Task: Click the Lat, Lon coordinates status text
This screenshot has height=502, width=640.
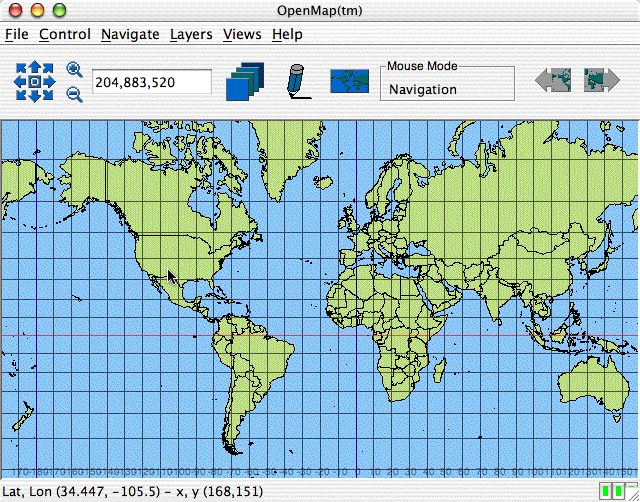Action: pyautogui.click(x=133, y=491)
